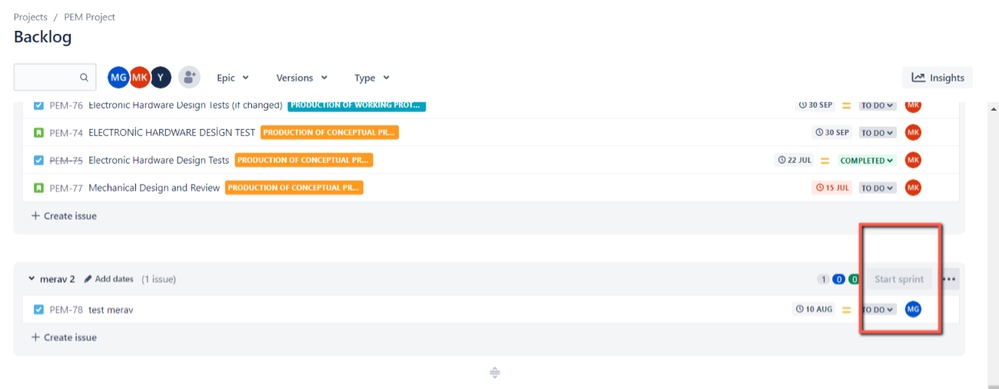Open the TO DO status dropdown for PEM-76
Screen dimensions: 999x389
click(x=877, y=106)
